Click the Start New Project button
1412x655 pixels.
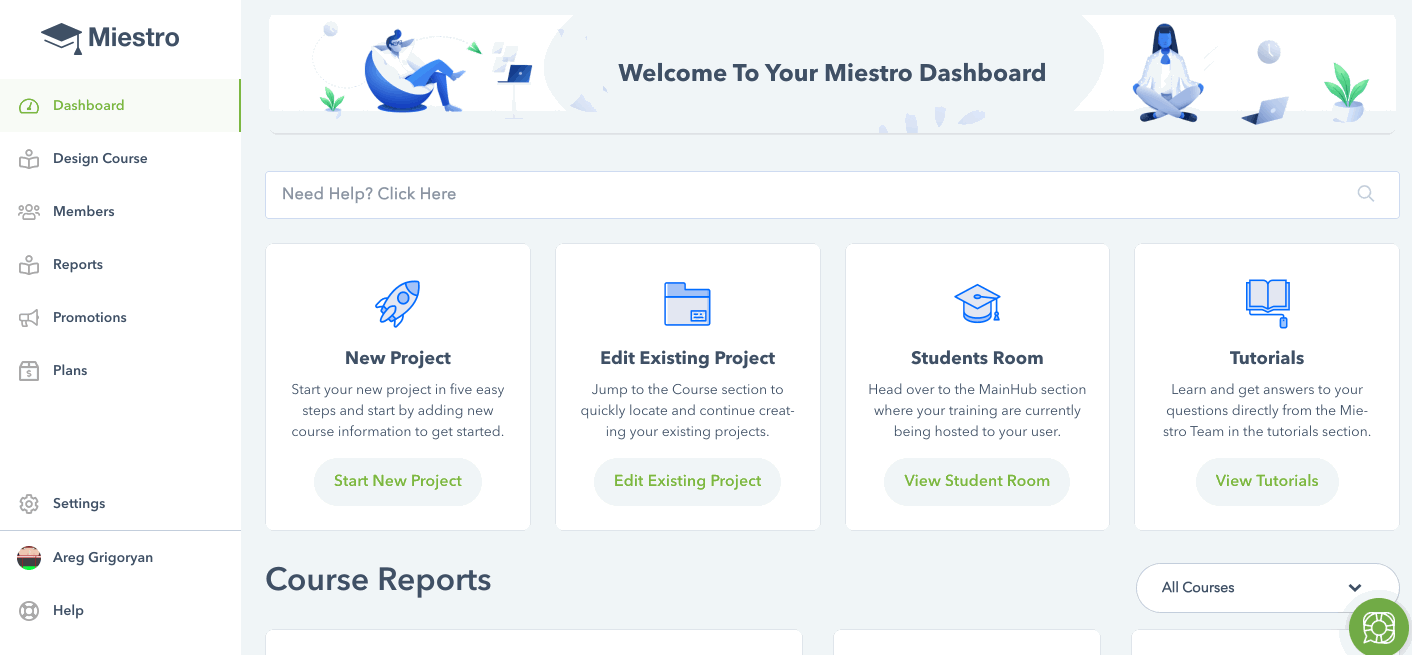(398, 482)
